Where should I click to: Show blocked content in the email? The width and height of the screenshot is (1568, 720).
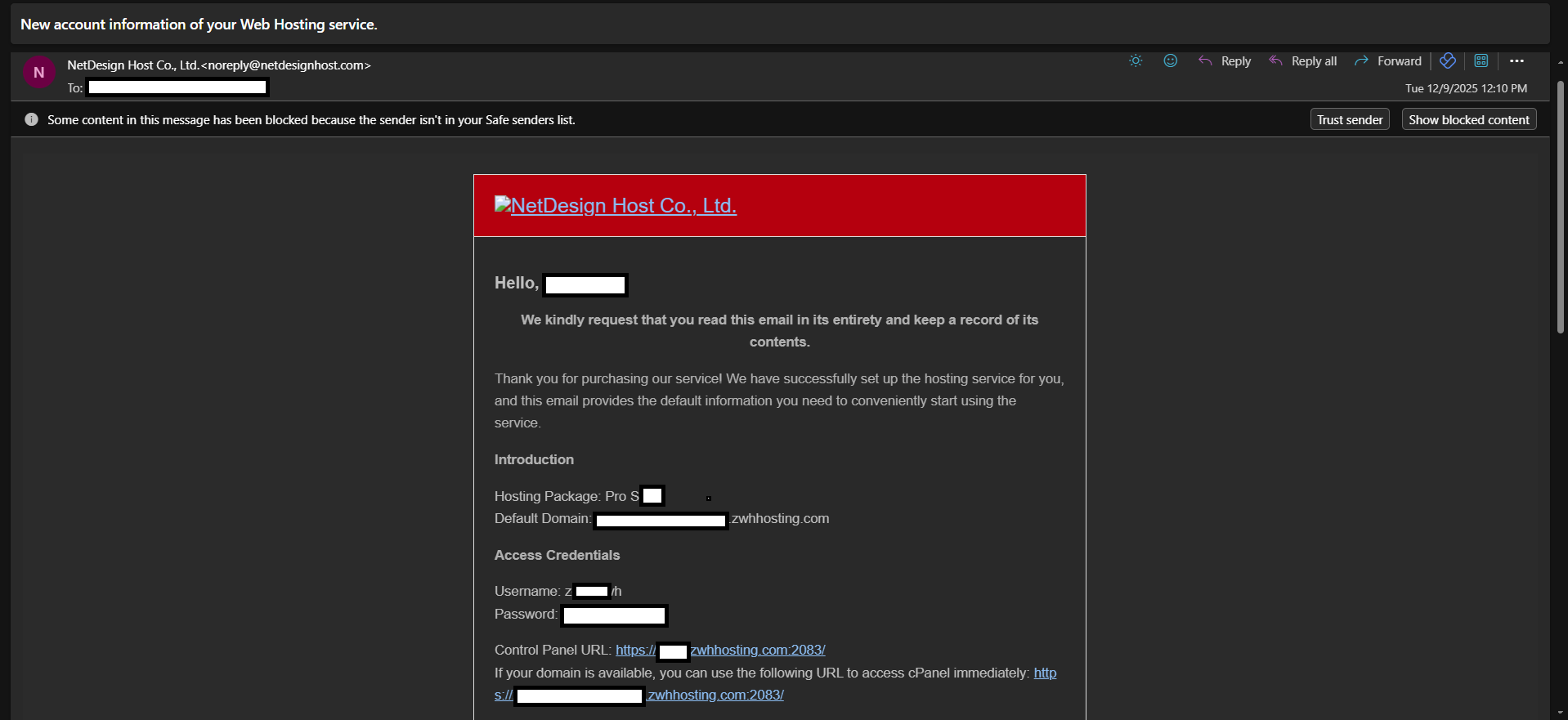click(x=1469, y=119)
